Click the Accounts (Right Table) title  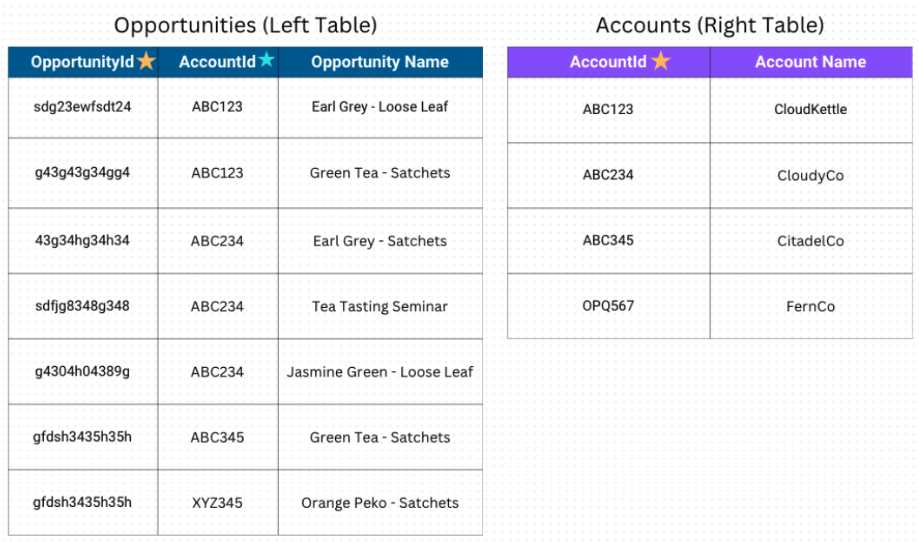click(x=710, y=25)
